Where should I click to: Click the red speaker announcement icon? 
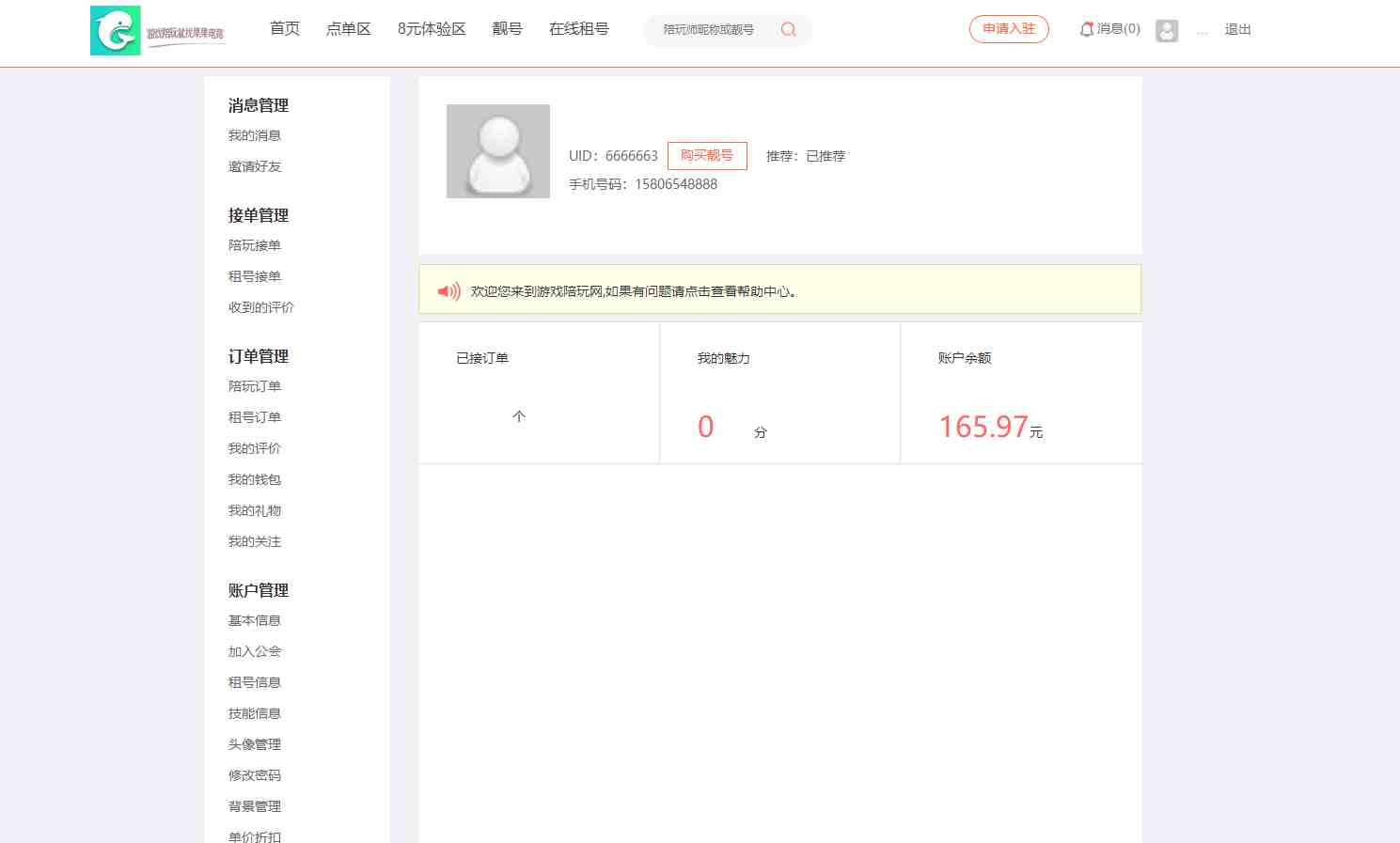point(448,291)
